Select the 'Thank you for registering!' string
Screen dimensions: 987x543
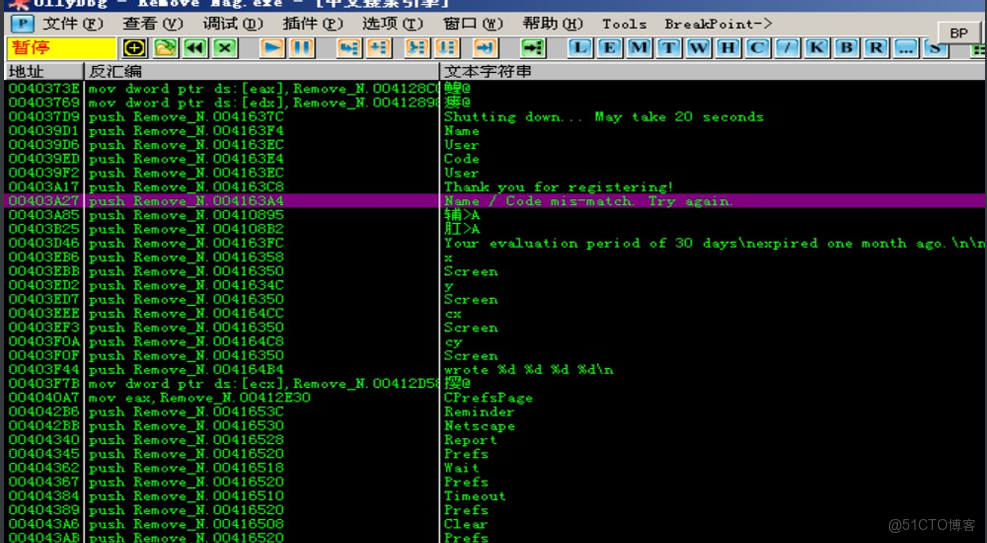559,187
